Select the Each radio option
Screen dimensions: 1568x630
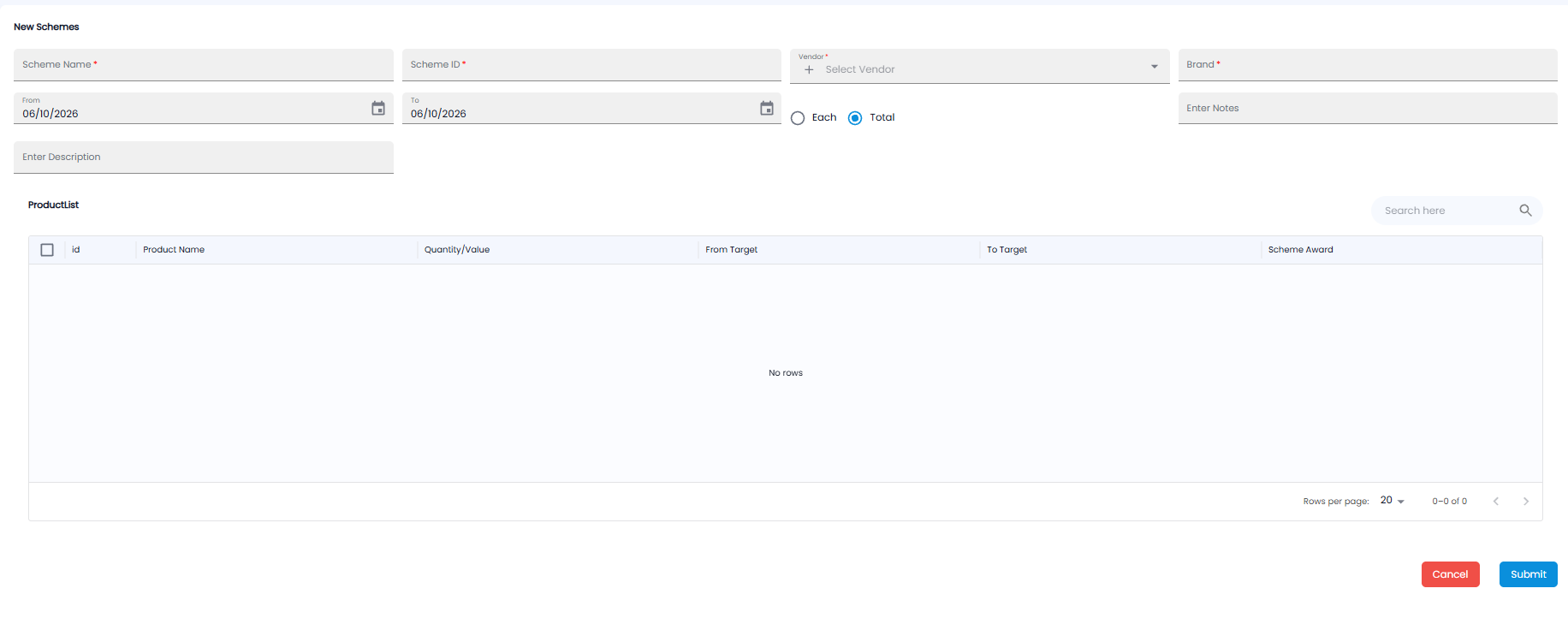(x=798, y=118)
